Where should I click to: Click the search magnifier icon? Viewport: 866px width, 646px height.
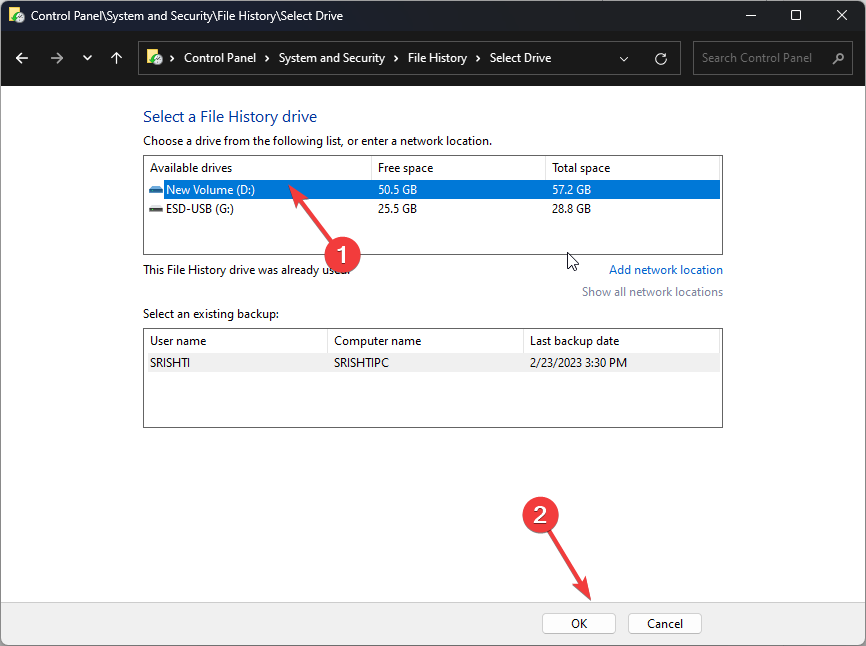[838, 58]
